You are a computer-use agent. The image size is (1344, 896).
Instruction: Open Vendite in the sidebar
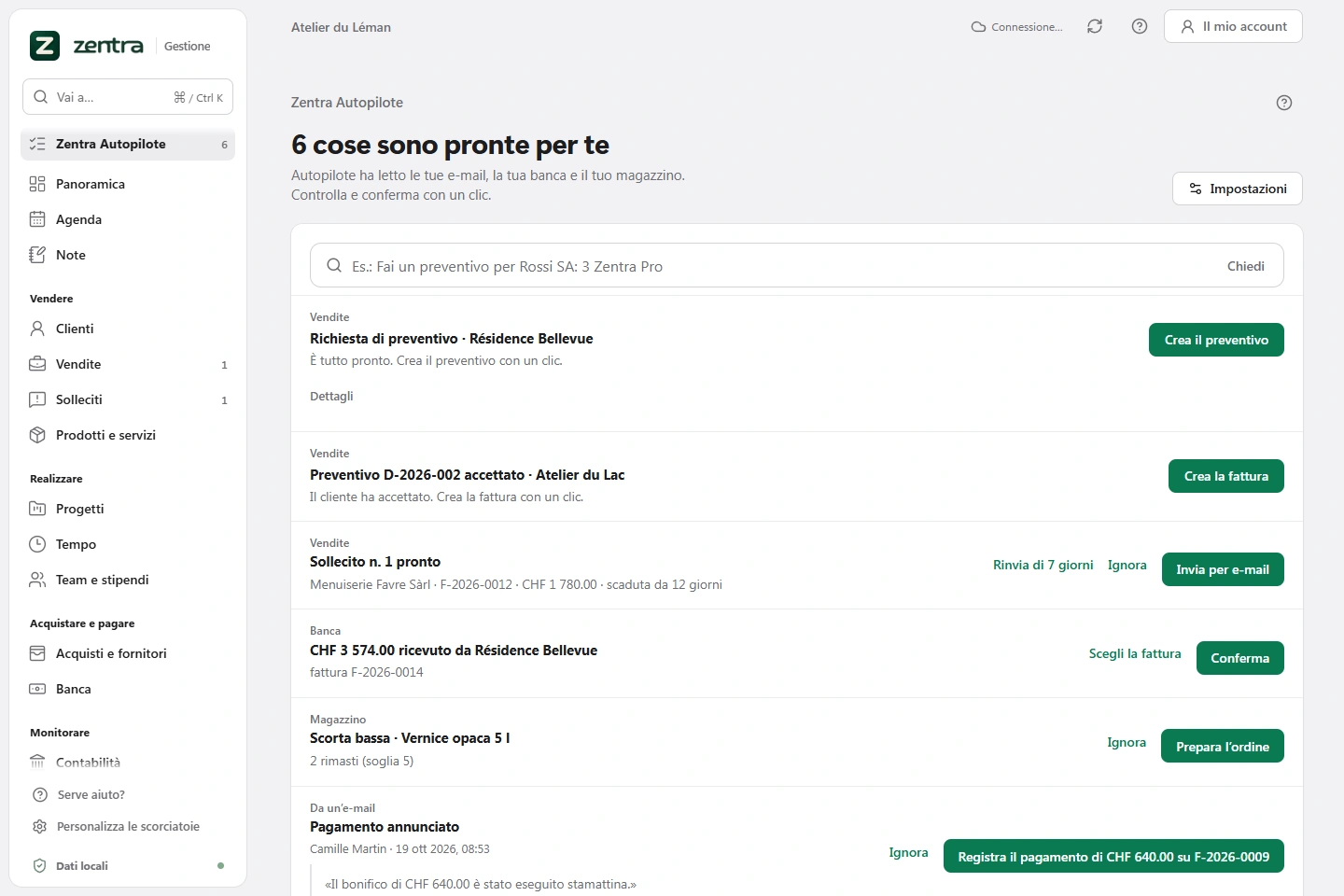(128, 364)
